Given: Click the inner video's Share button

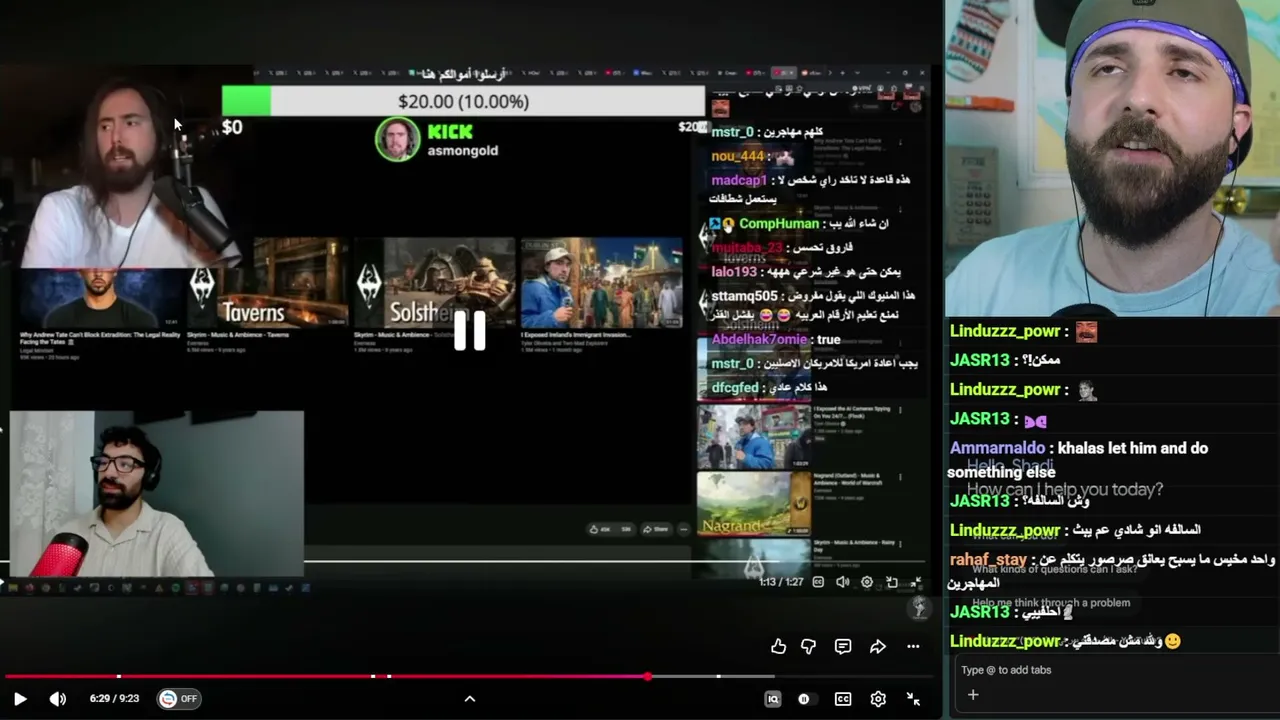Looking at the screenshot, I should click(656, 529).
